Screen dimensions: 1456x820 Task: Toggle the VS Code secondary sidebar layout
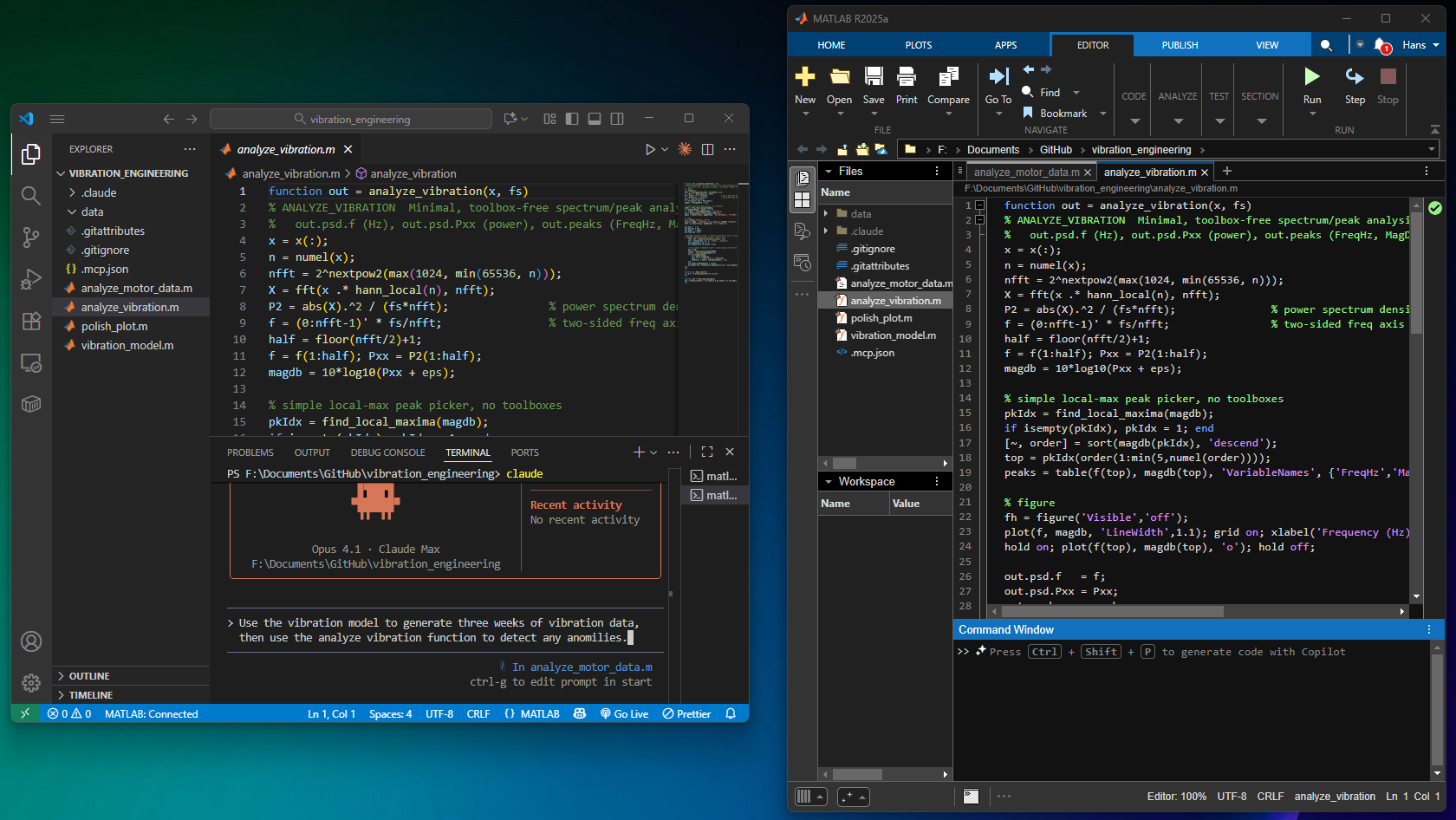(x=617, y=119)
